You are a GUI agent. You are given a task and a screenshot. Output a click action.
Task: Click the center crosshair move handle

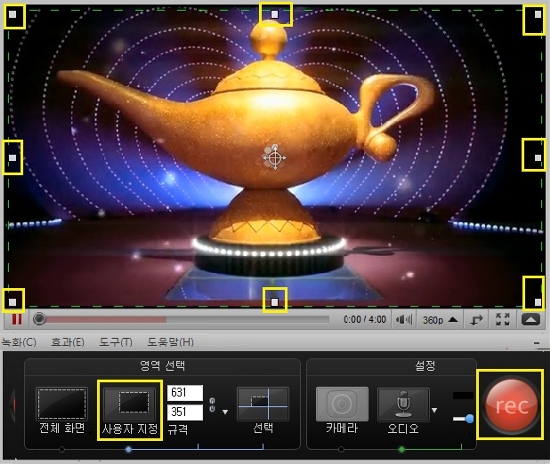coord(274,157)
